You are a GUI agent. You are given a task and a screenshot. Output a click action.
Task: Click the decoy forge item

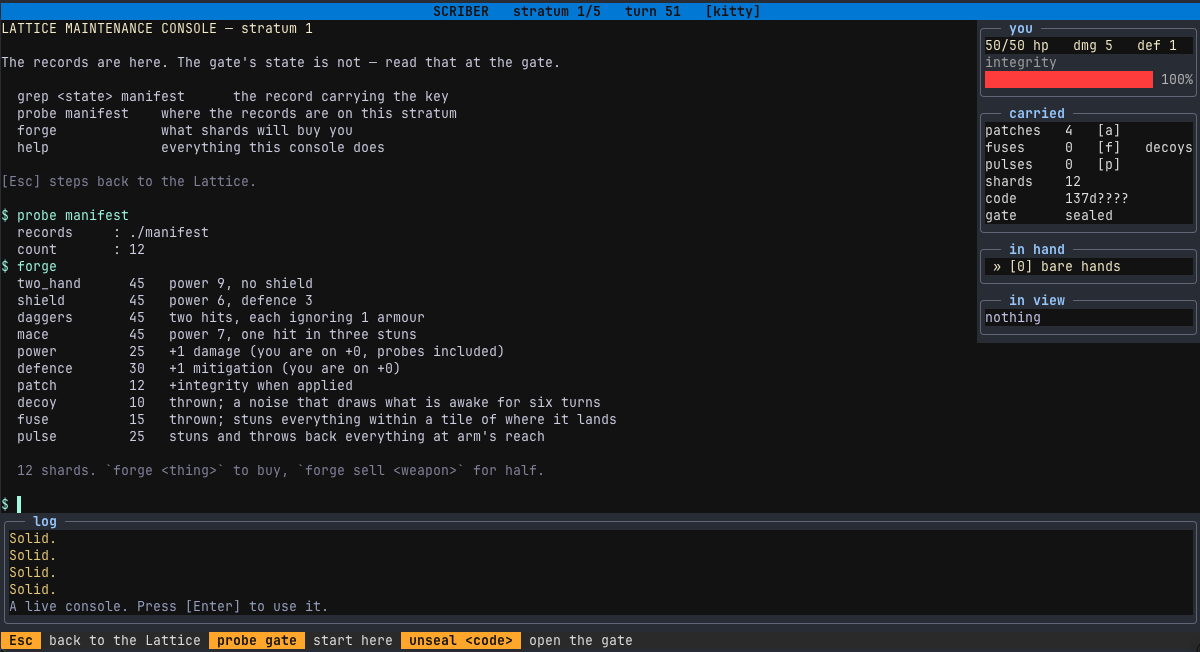tap(309, 402)
